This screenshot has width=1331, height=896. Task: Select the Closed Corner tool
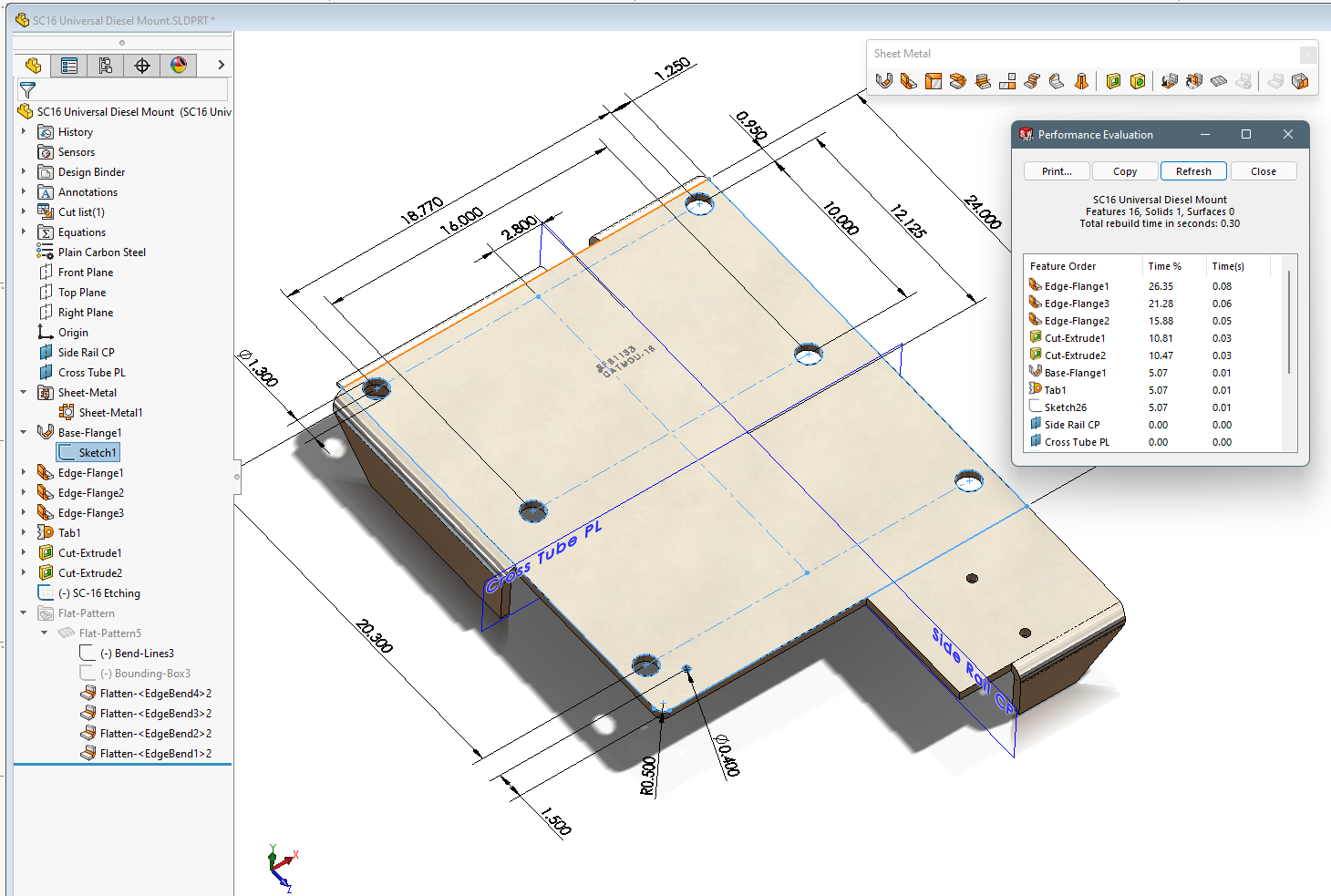[x=1007, y=81]
